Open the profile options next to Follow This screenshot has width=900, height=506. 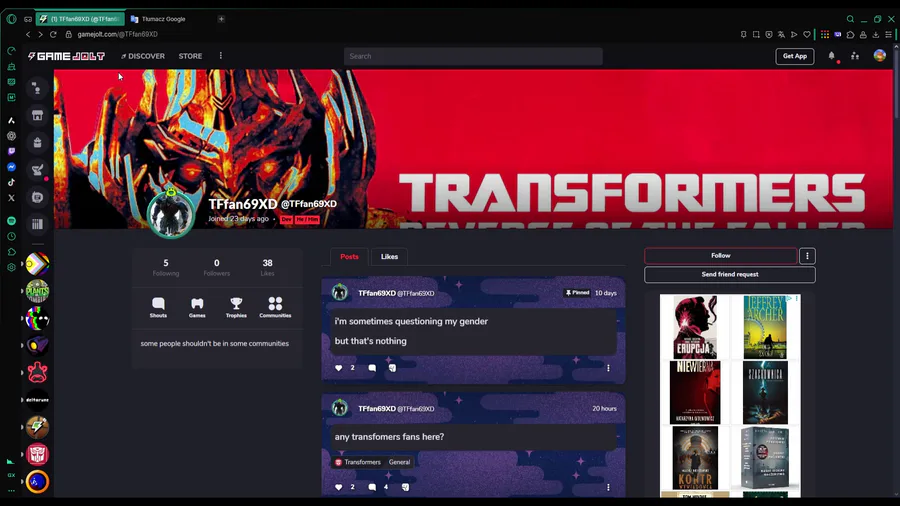click(x=807, y=256)
